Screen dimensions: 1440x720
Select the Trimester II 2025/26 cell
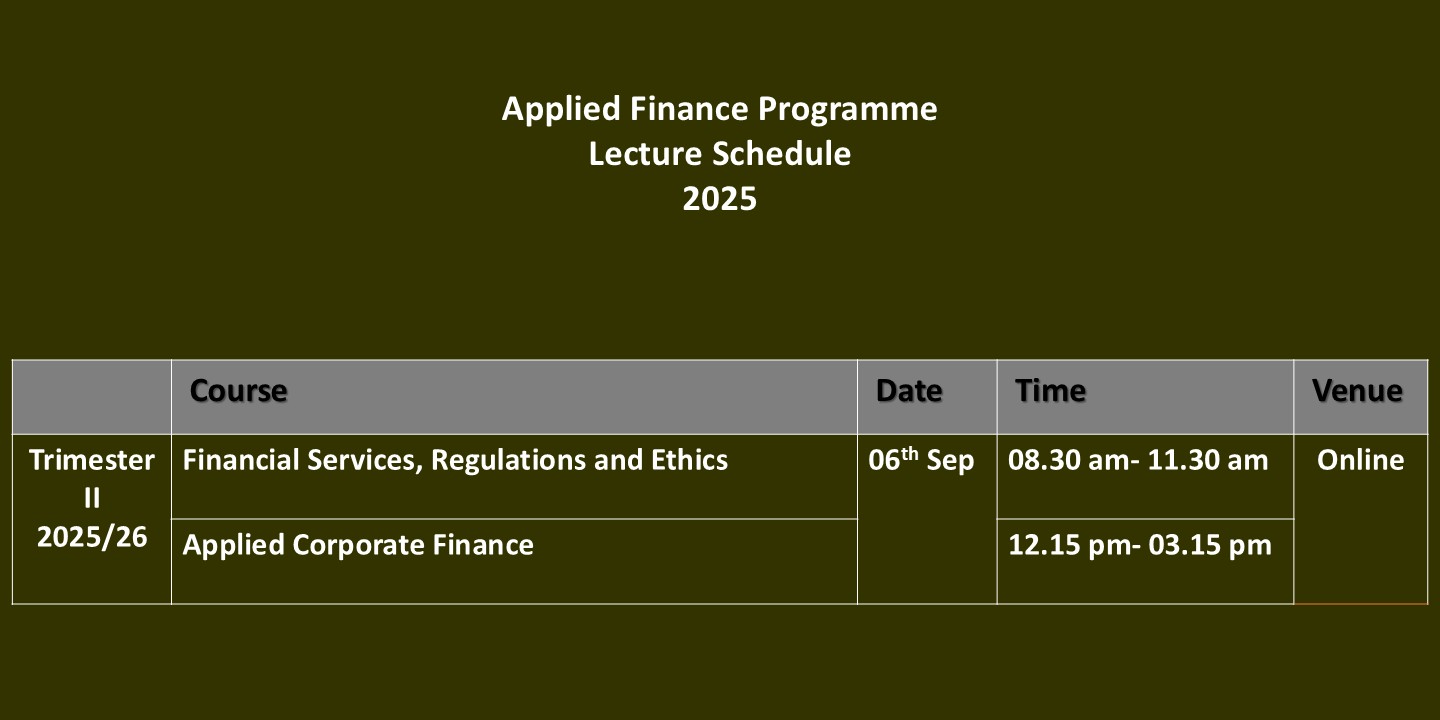[92, 519]
